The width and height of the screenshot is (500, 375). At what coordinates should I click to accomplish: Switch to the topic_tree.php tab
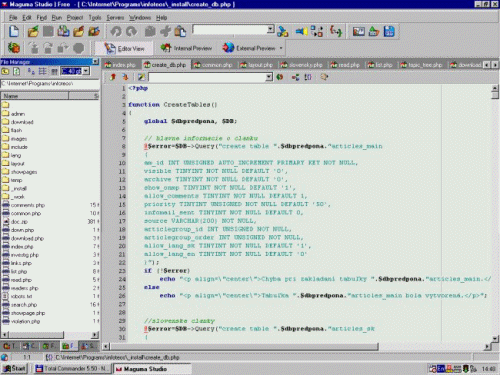(422, 65)
